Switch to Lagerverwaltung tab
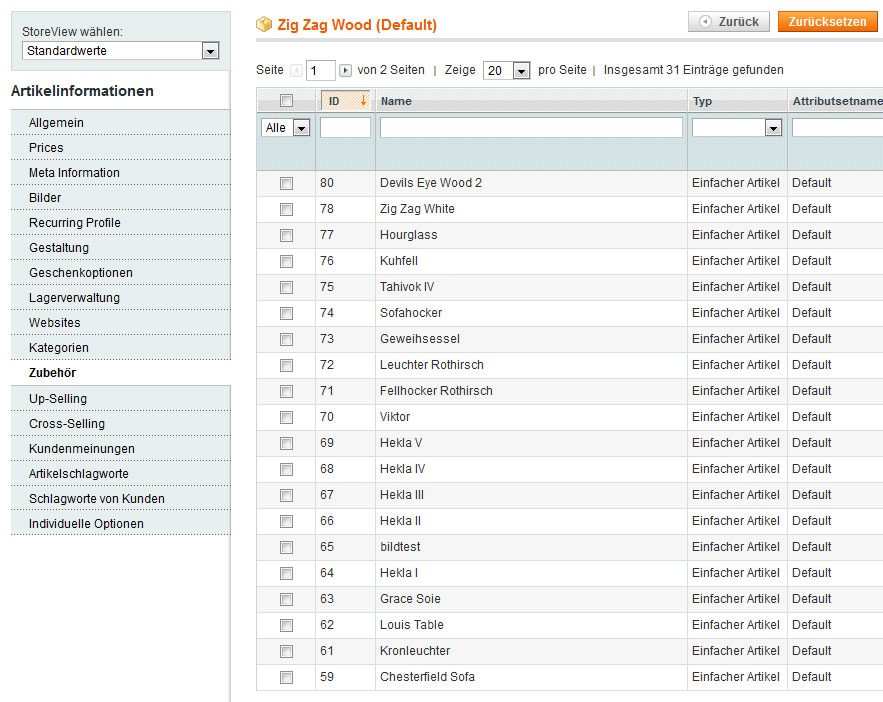 121,298
